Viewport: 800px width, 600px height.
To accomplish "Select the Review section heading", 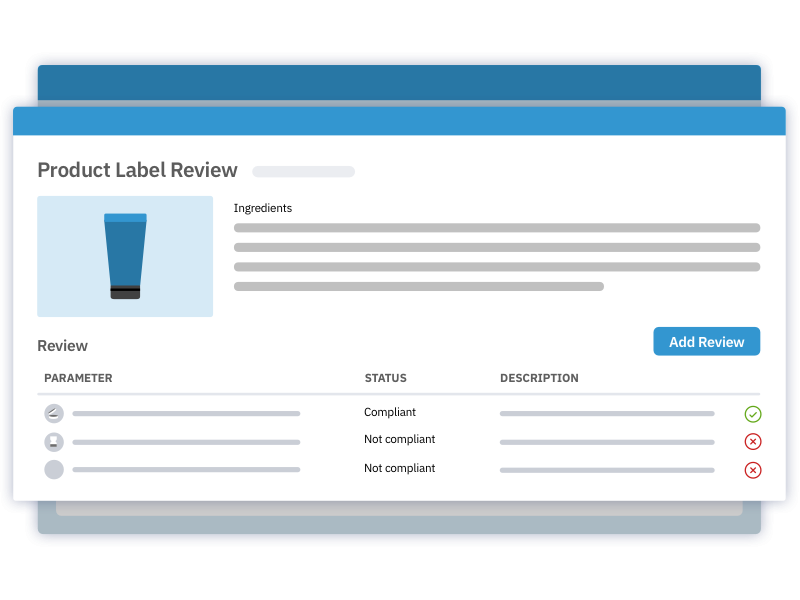I will (x=62, y=345).
